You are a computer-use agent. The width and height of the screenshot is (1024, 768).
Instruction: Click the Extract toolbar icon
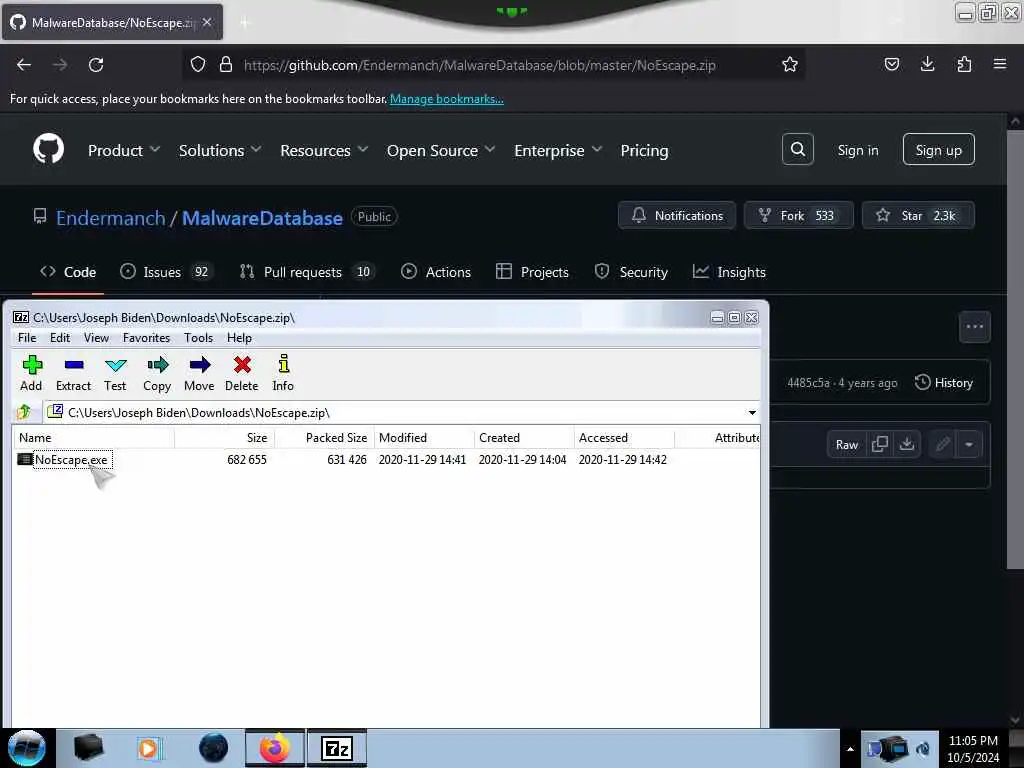pos(73,374)
